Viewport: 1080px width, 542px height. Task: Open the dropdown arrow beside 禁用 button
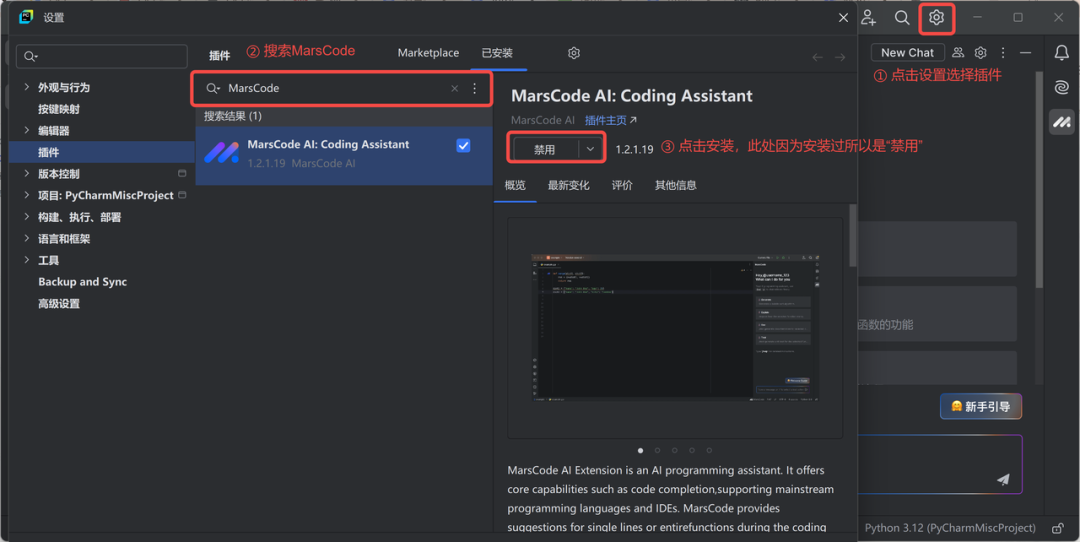click(590, 149)
